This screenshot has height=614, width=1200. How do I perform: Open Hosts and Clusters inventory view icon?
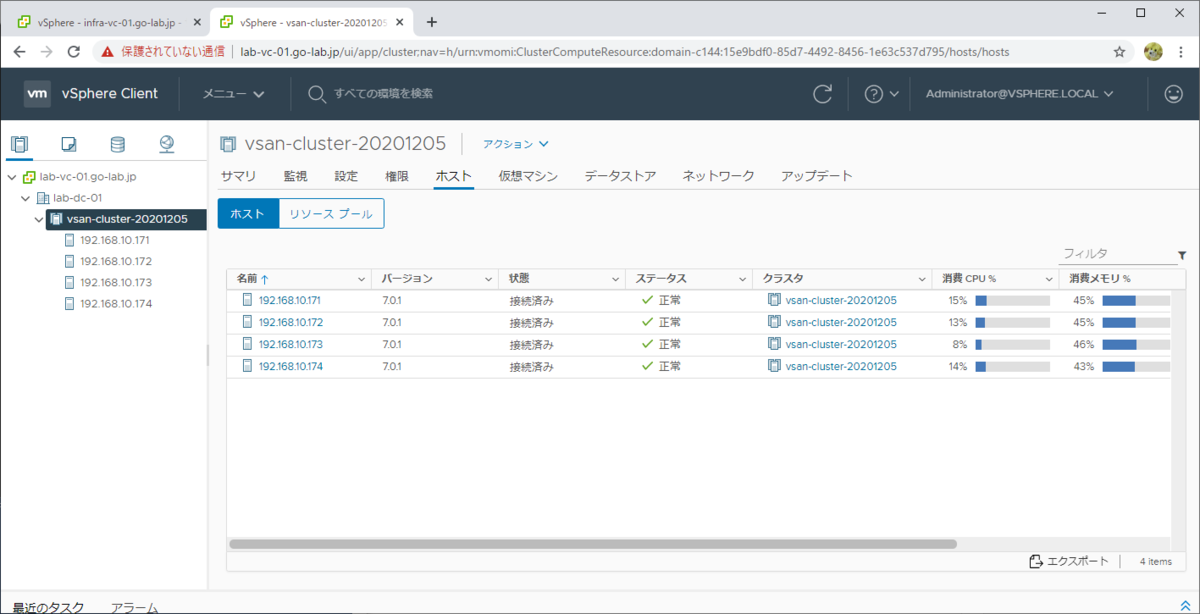(x=19, y=145)
